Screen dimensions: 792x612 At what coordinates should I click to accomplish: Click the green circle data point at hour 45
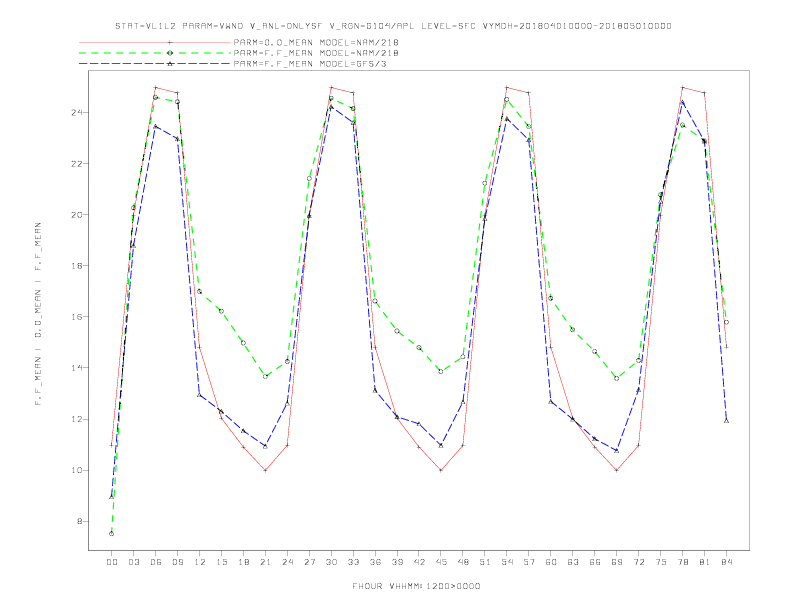441,372
